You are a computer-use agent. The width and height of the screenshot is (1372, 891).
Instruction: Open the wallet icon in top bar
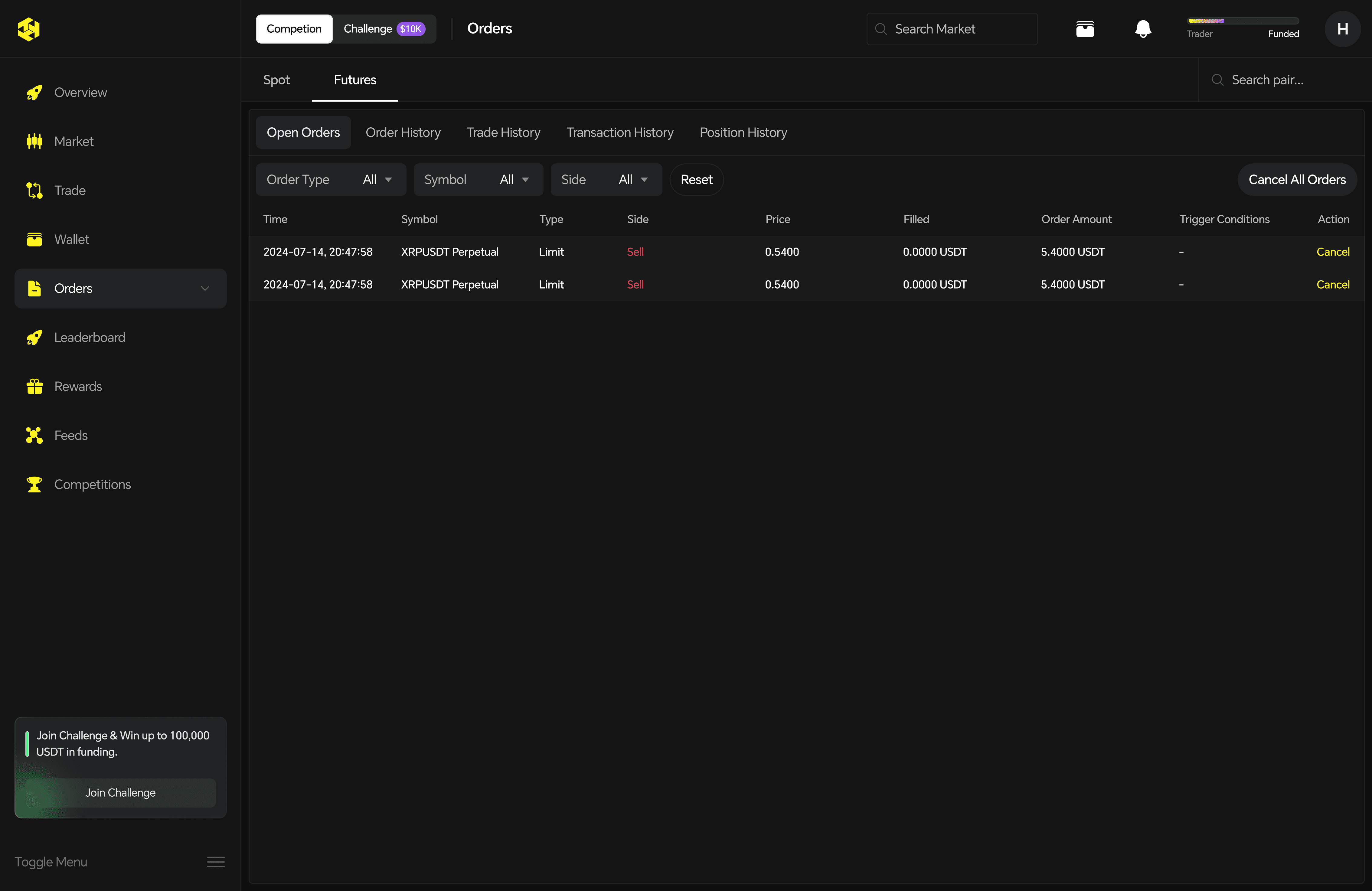[1085, 29]
